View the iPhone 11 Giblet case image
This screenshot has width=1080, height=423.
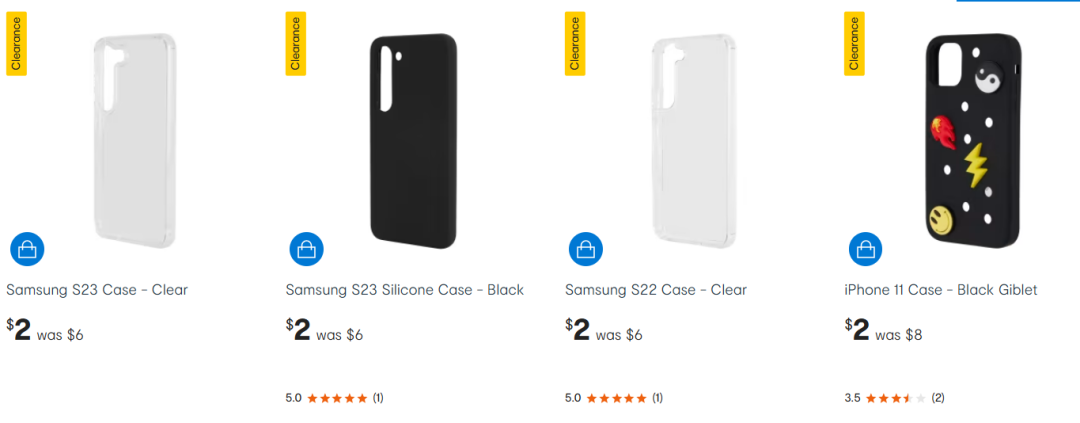click(973, 140)
